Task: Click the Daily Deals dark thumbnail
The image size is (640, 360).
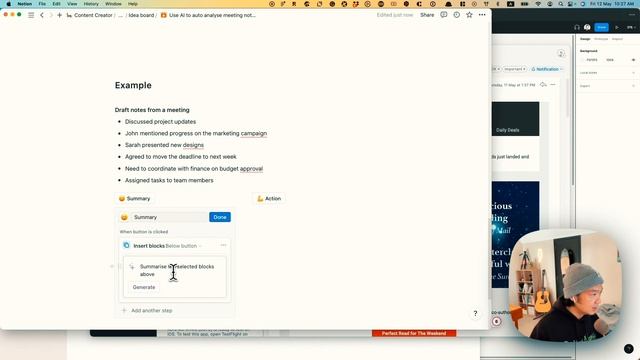Action: point(515,119)
